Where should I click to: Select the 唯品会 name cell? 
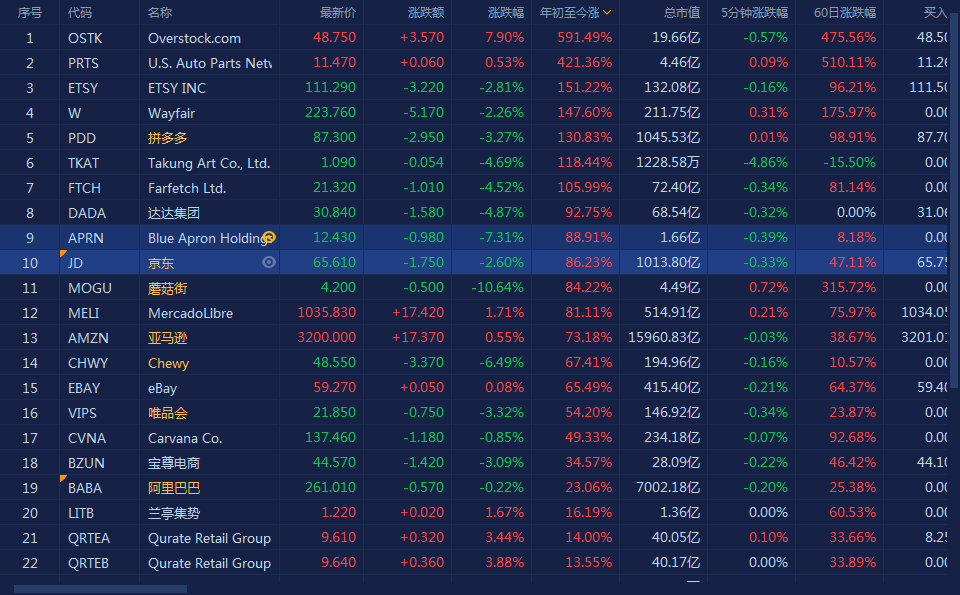point(167,413)
